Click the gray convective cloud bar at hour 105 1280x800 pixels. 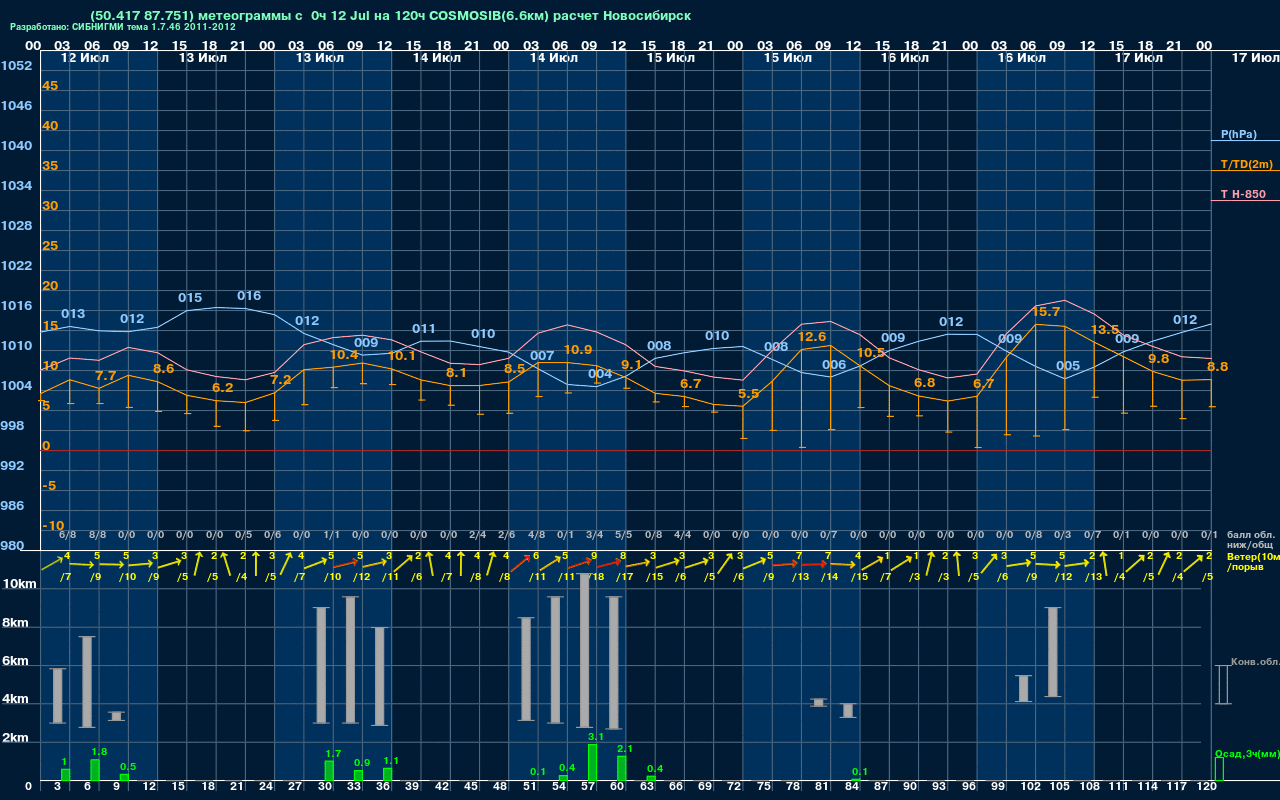[1053, 652]
